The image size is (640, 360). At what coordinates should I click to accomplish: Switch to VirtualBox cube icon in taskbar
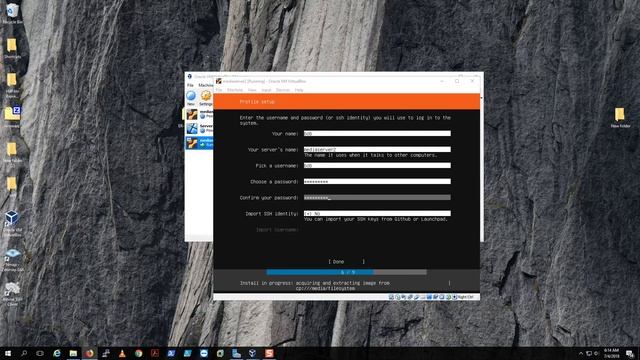point(253,353)
